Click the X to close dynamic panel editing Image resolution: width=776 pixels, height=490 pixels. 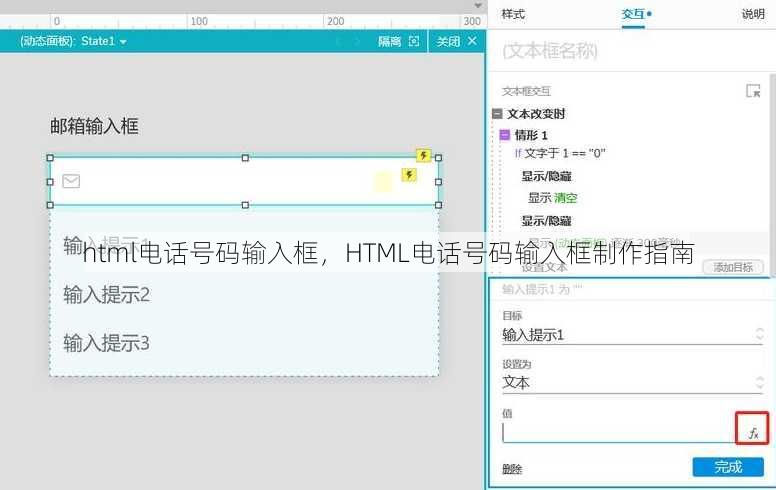click(472, 41)
